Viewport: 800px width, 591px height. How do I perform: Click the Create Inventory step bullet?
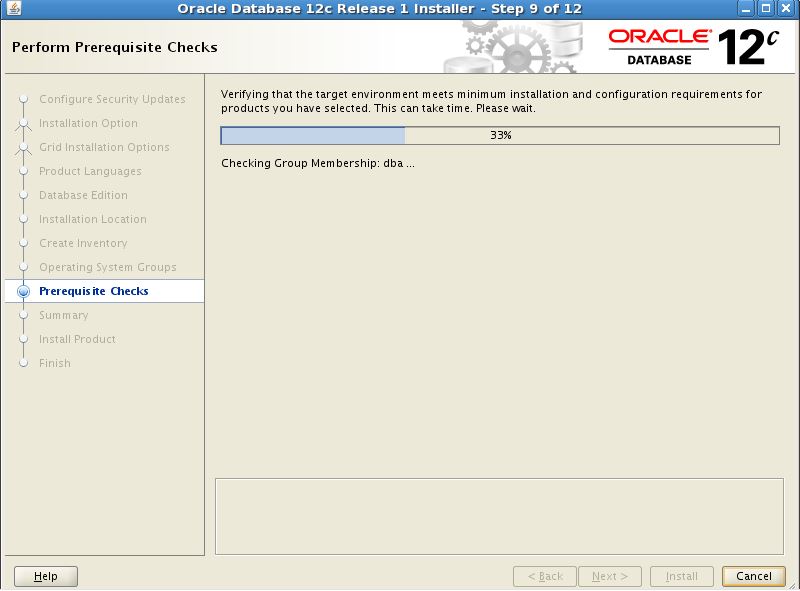pyautogui.click(x=23, y=243)
